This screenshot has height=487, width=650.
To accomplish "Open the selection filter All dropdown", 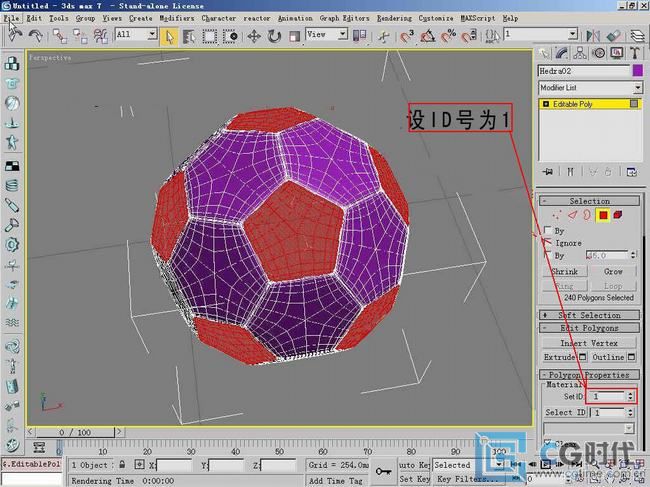I will tap(153, 34).
